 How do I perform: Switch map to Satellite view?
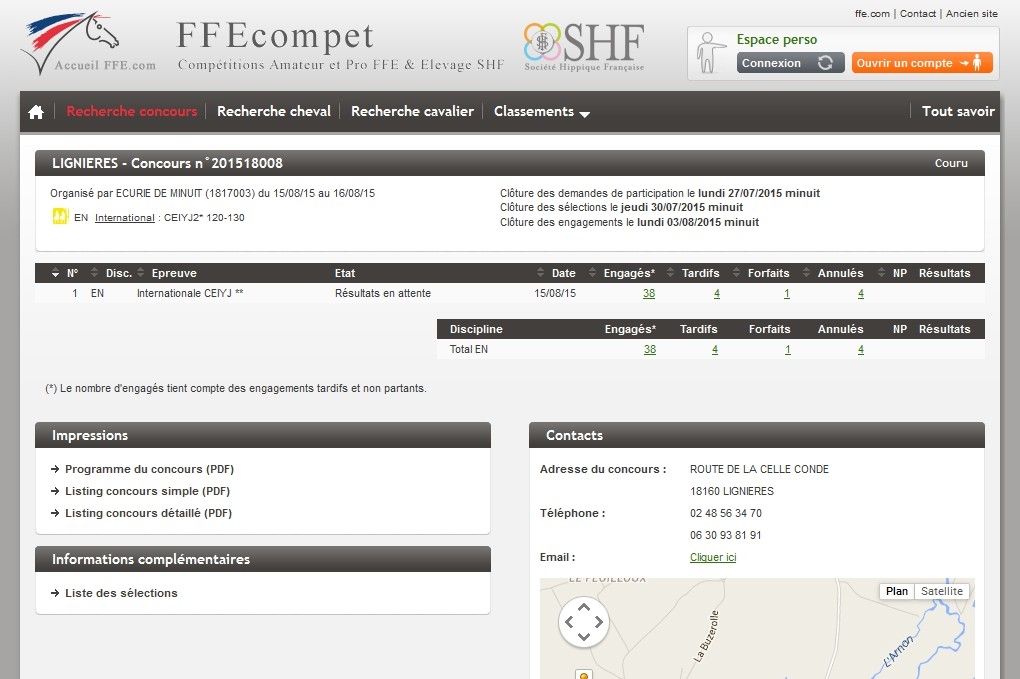(941, 591)
